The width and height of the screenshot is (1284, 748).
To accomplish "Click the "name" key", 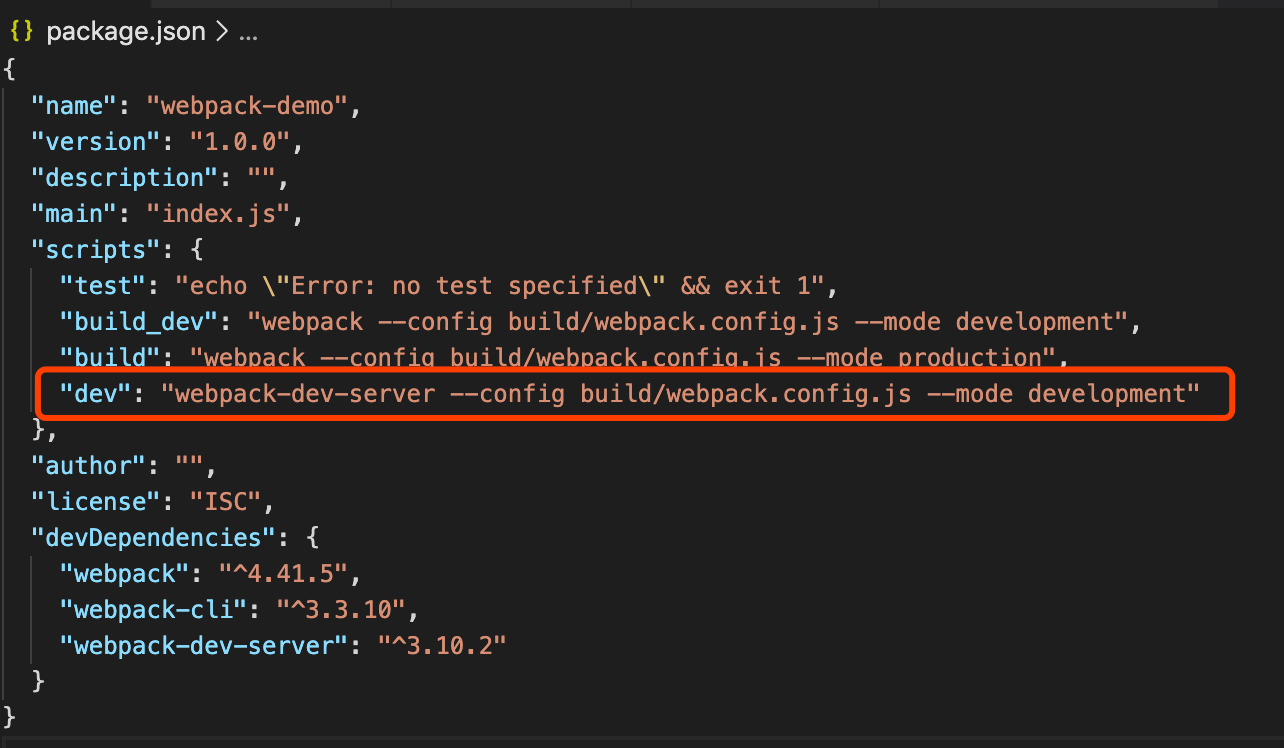I will tap(75, 105).
